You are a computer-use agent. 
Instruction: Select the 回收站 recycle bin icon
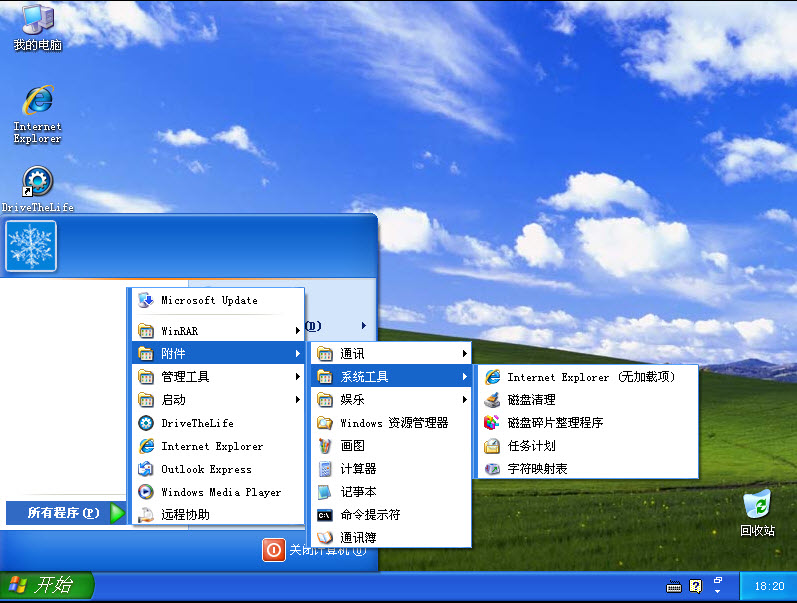point(757,513)
